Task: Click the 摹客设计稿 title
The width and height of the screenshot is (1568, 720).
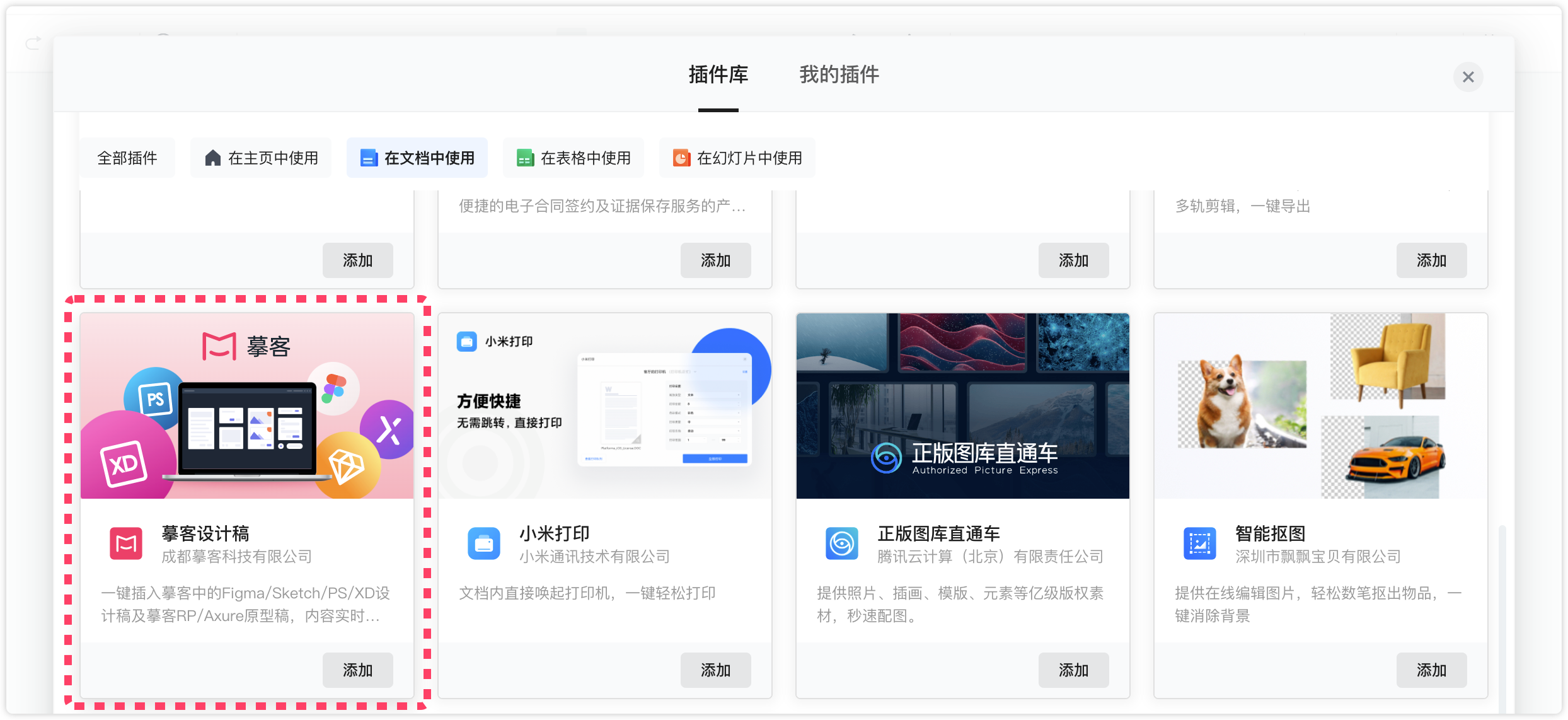Action: (205, 533)
